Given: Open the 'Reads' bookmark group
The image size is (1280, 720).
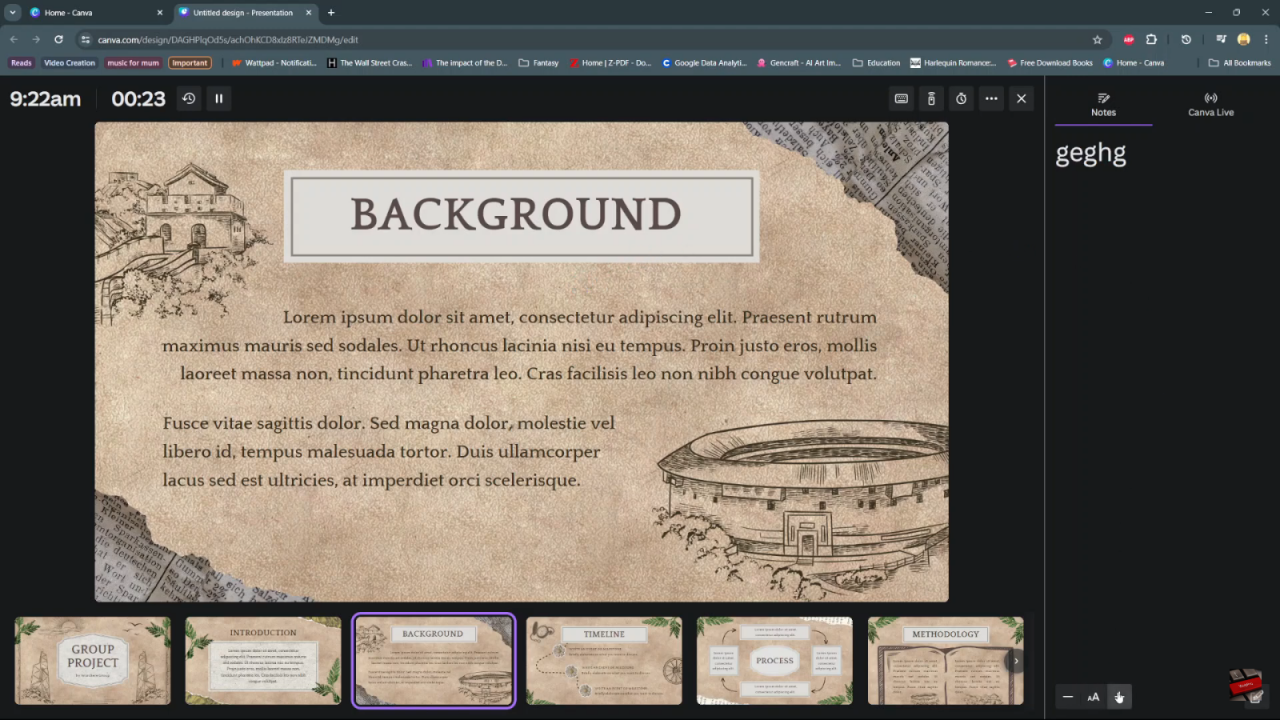Looking at the screenshot, I should pos(21,63).
